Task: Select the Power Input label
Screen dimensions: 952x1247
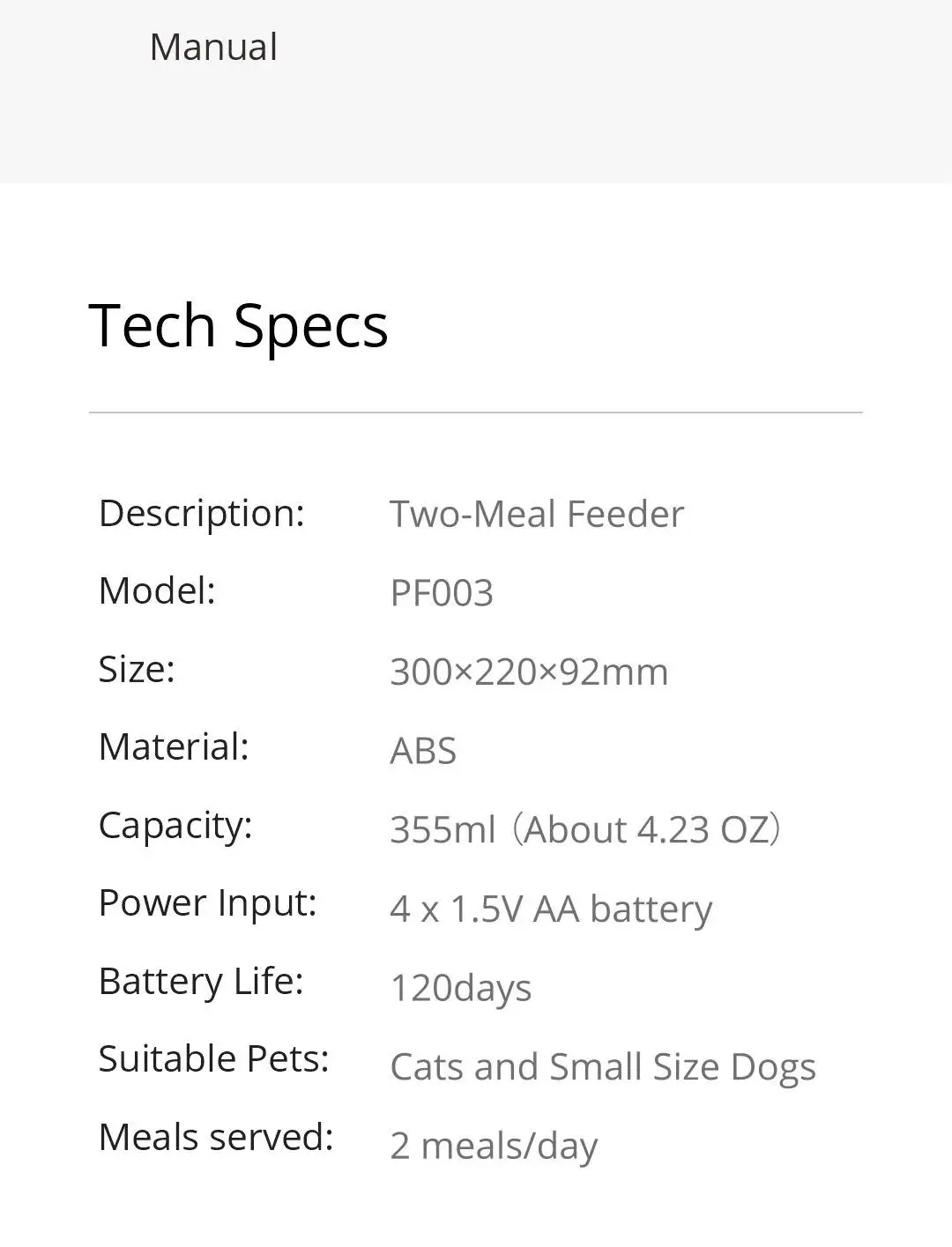Action: [207, 904]
